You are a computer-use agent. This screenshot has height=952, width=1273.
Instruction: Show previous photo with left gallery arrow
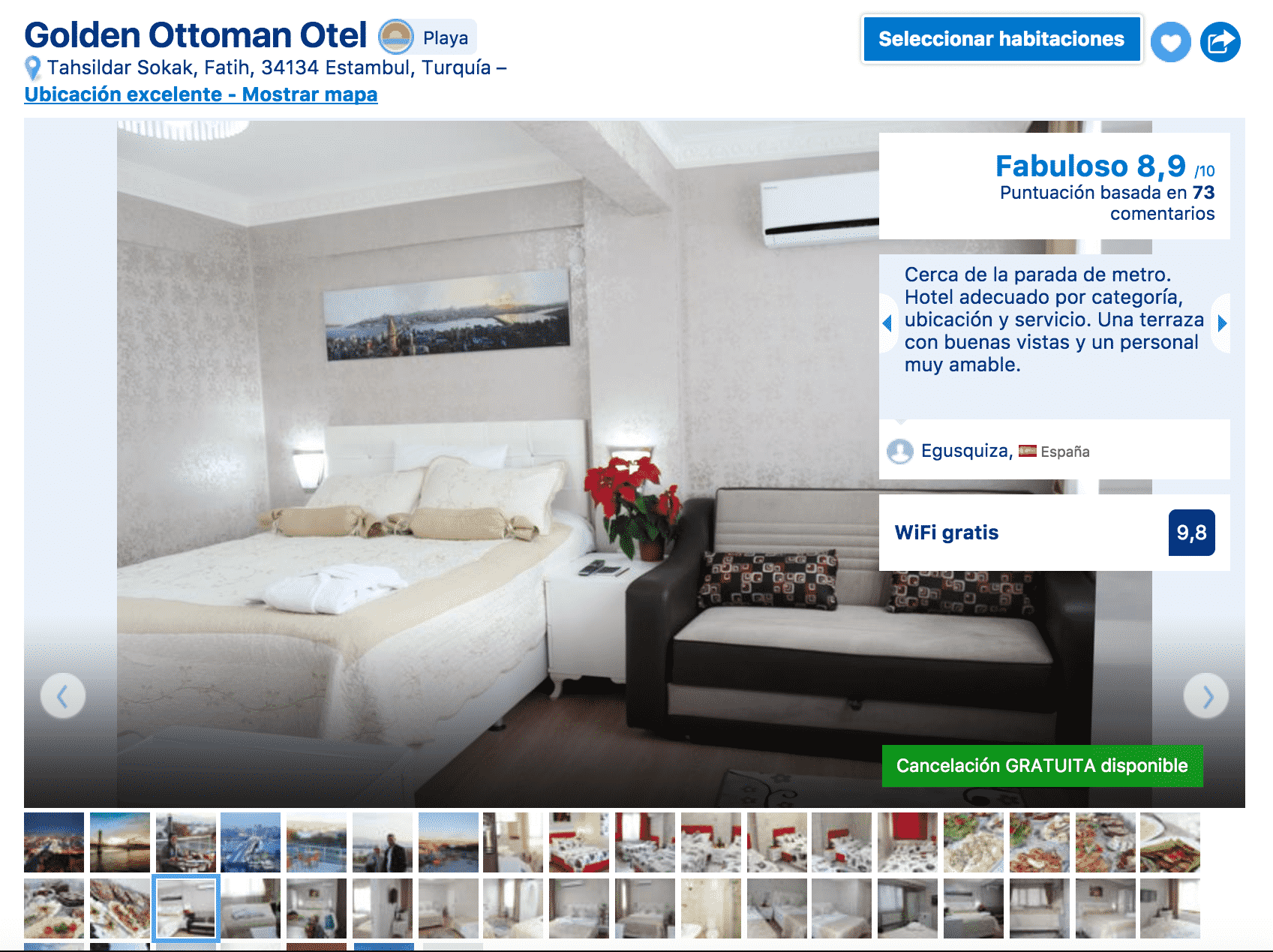62,696
